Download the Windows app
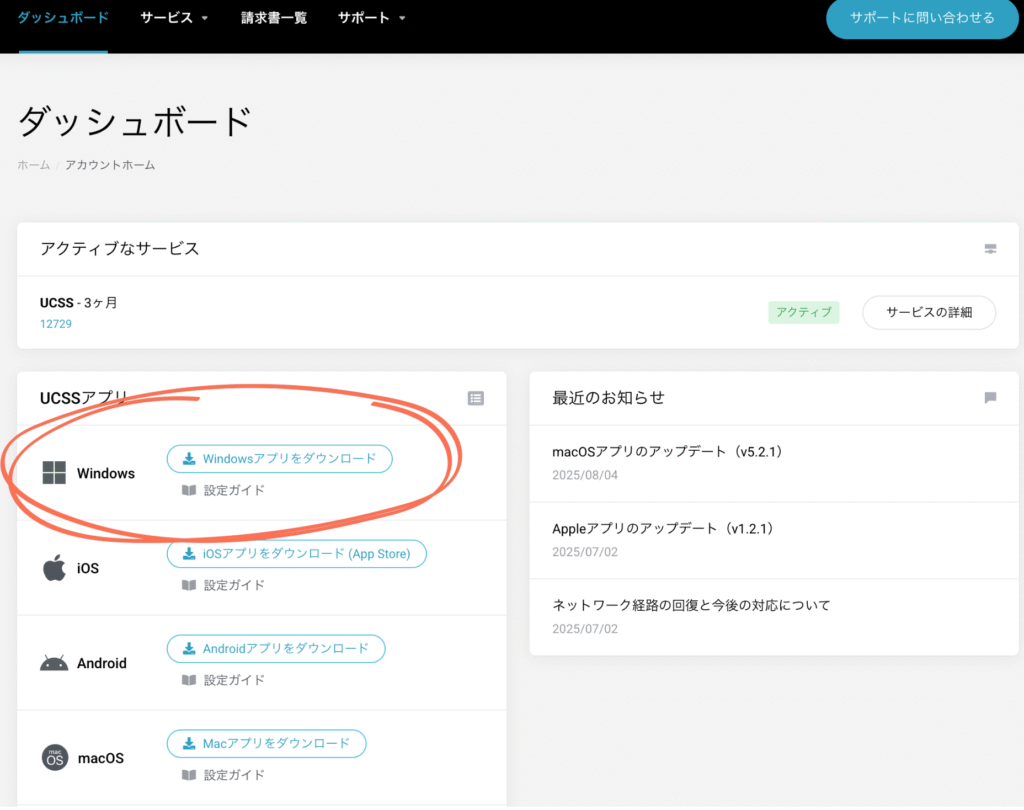This screenshot has width=1024, height=810. (280, 459)
